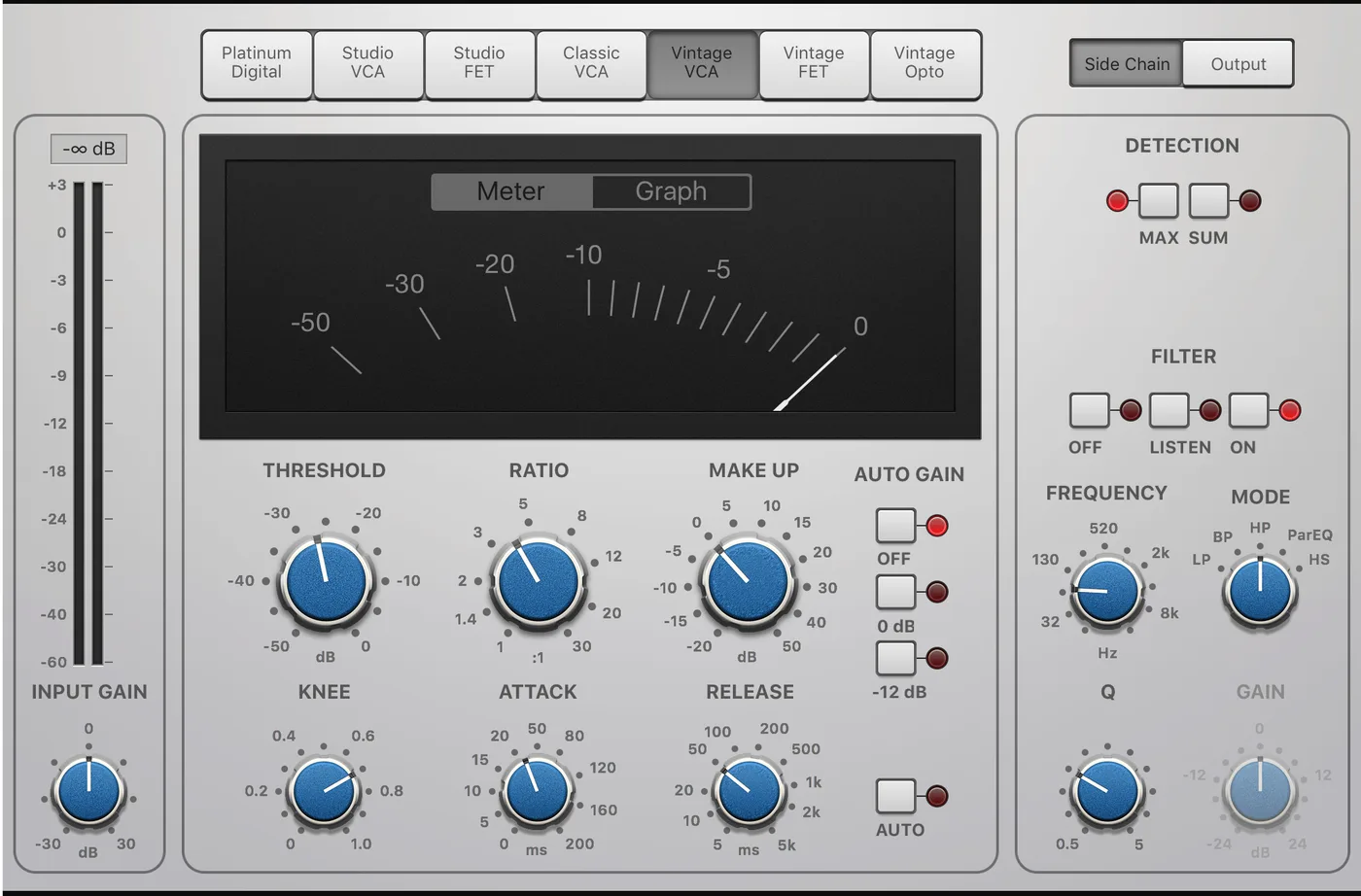Set Auto Gain to 0 dB

coord(895,592)
